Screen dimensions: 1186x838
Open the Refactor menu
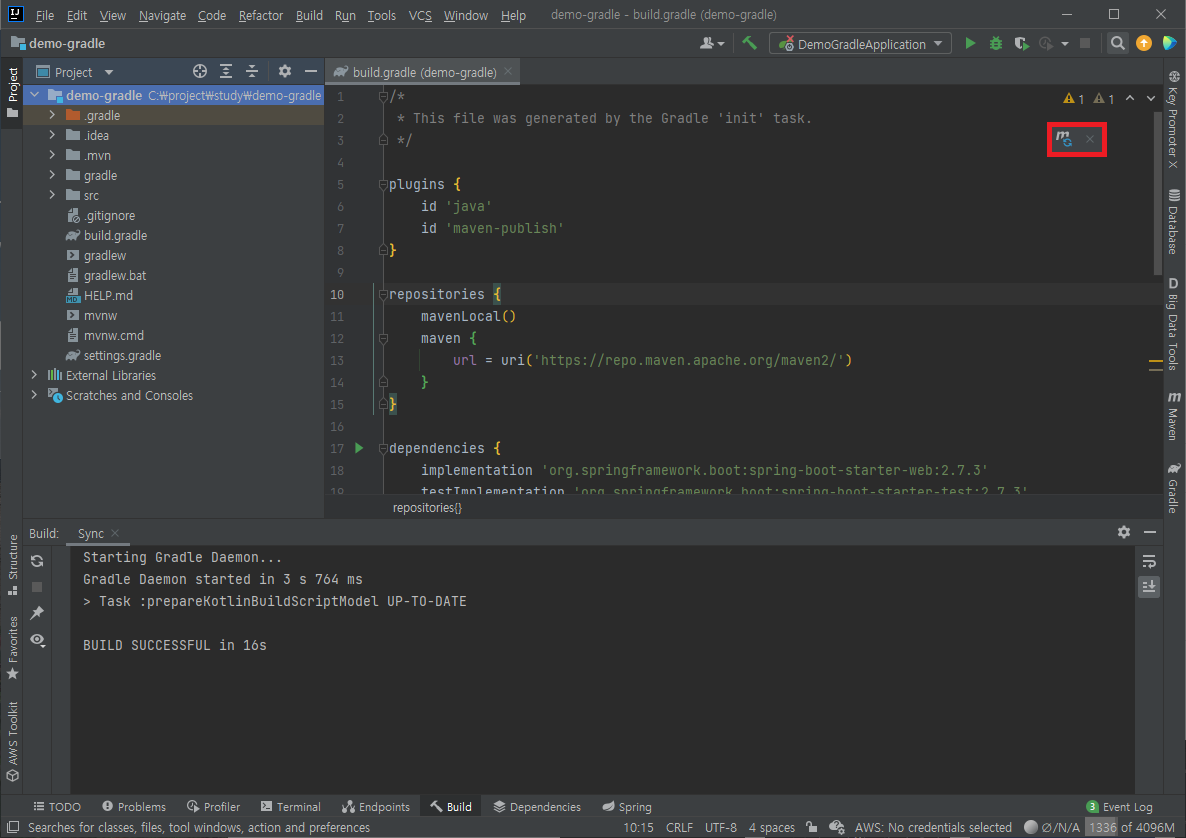(x=260, y=15)
